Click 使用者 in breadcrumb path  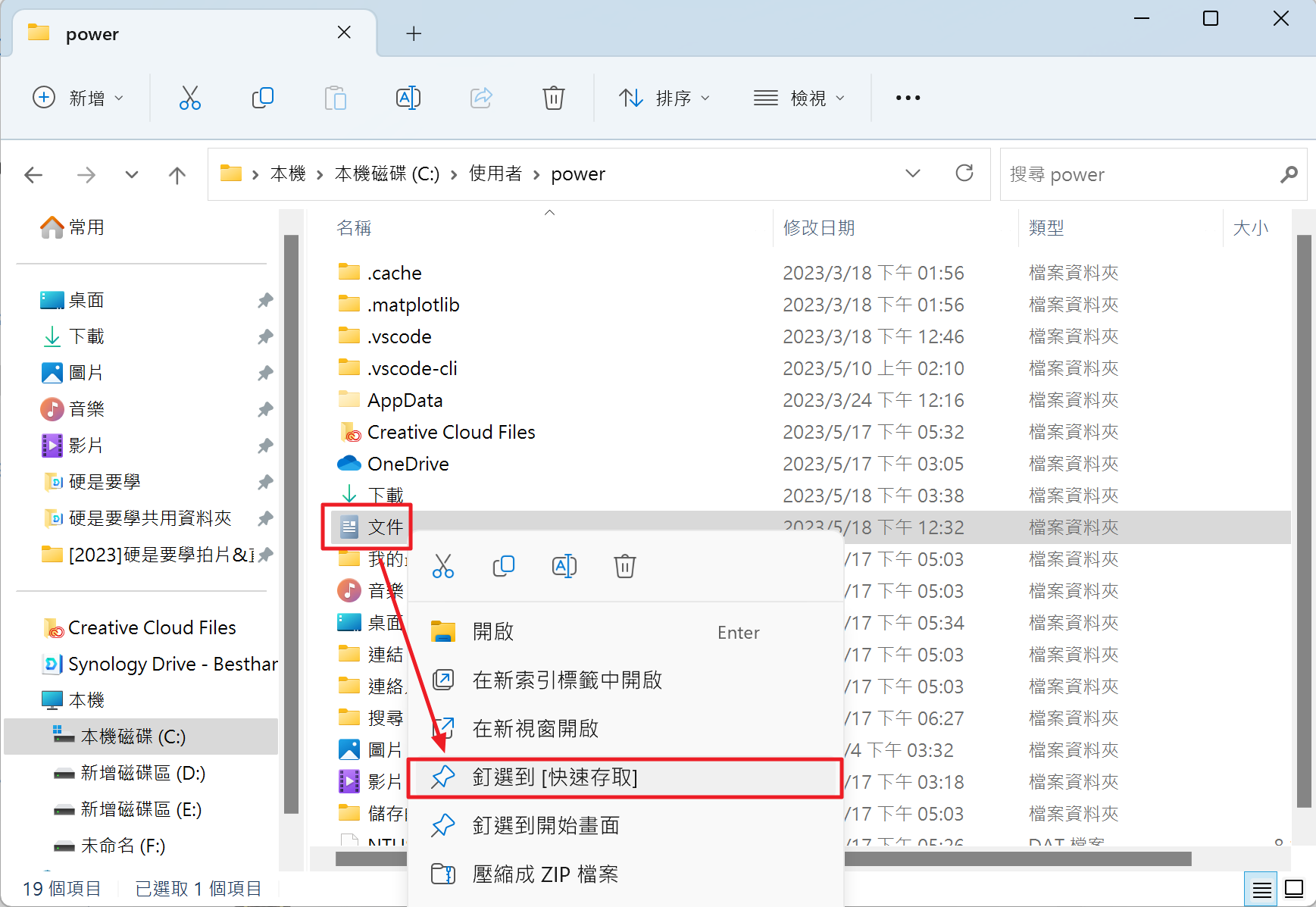pyautogui.click(x=495, y=174)
